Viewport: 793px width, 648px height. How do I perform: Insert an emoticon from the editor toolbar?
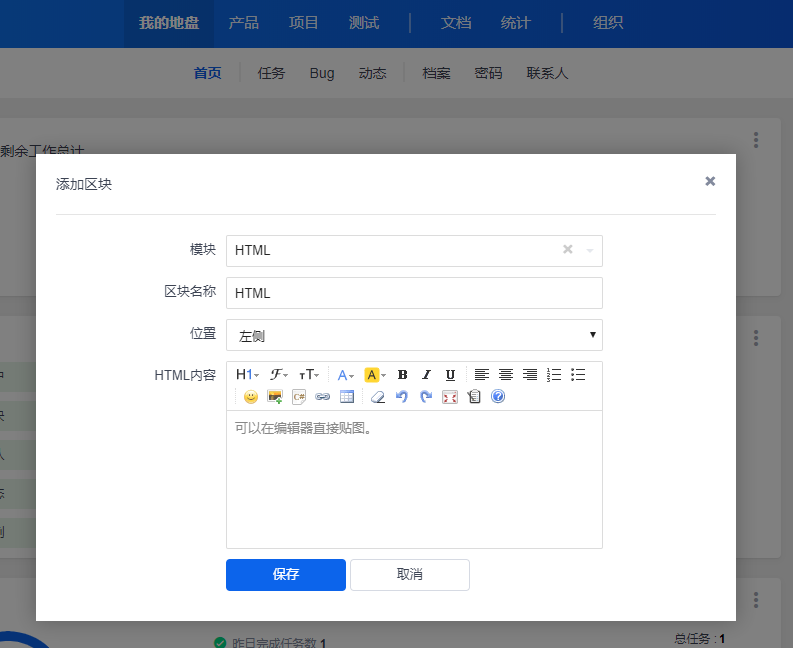coord(251,397)
